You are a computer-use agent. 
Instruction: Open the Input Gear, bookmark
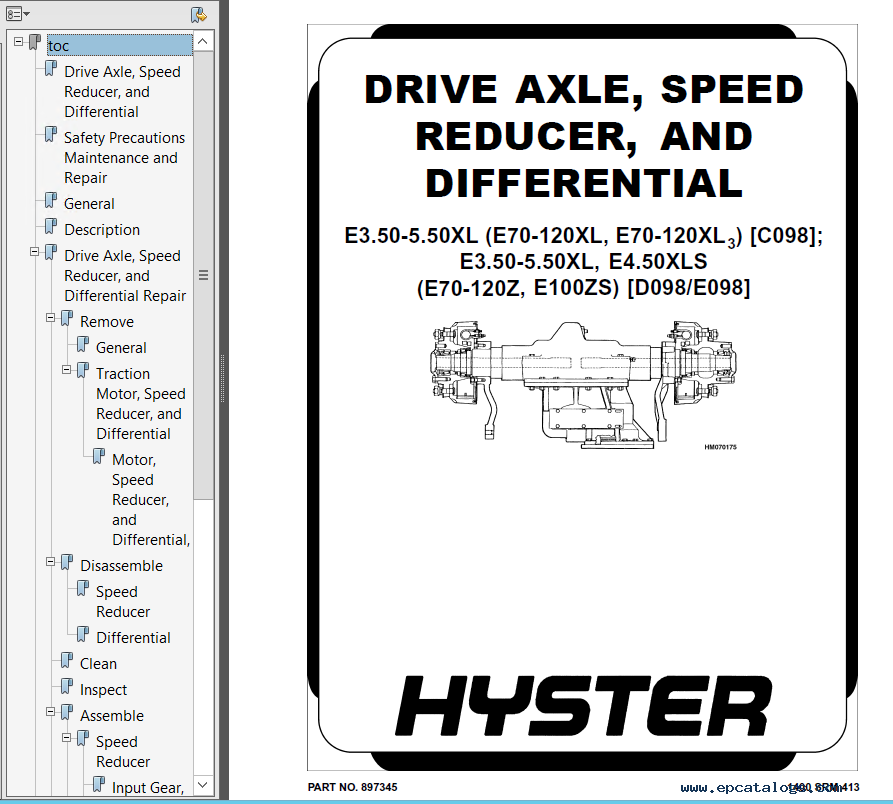pos(148,788)
